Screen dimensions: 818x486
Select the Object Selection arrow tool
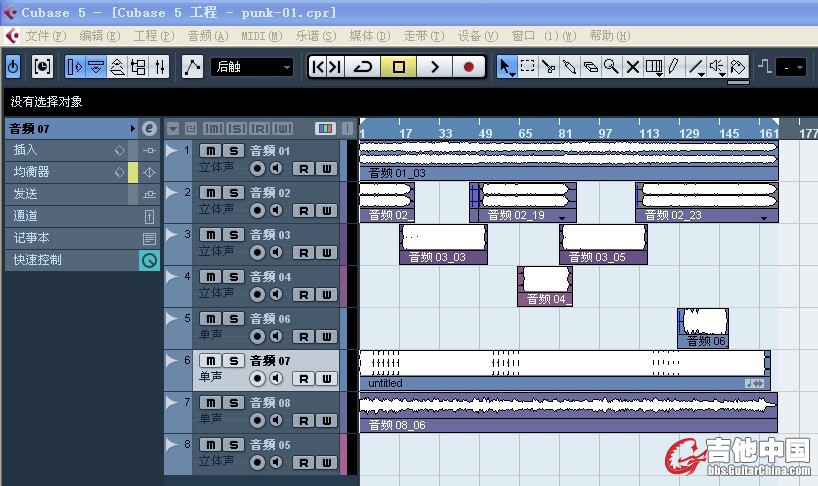coord(506,67)
